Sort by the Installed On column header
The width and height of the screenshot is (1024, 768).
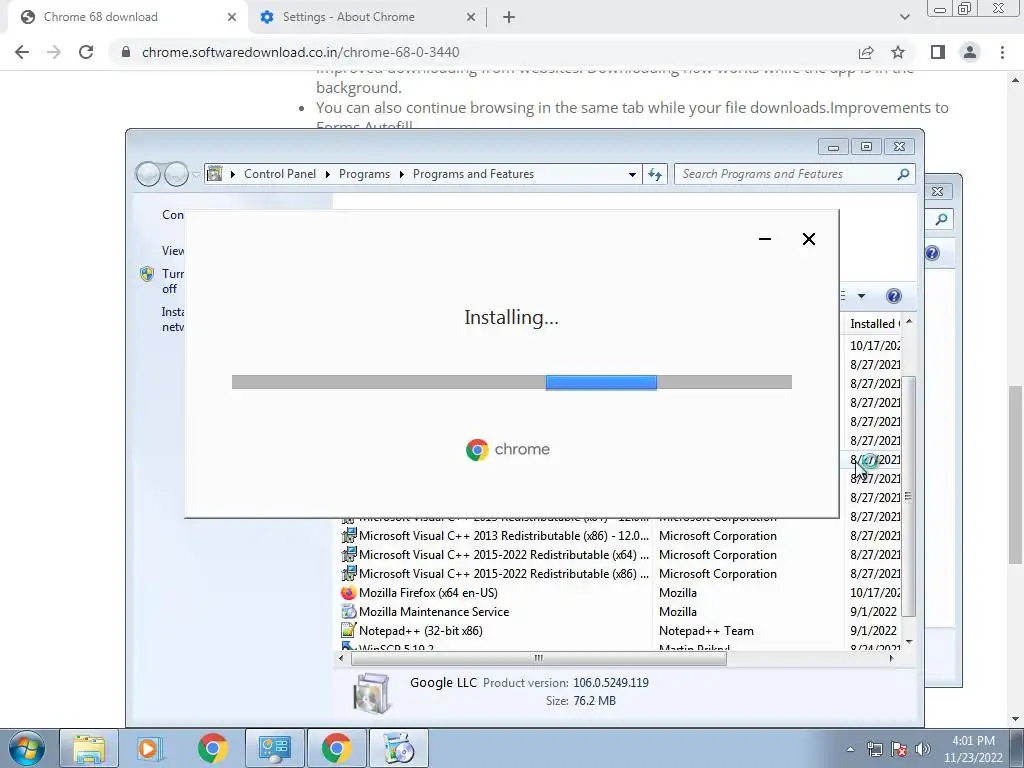pos(874,324)
